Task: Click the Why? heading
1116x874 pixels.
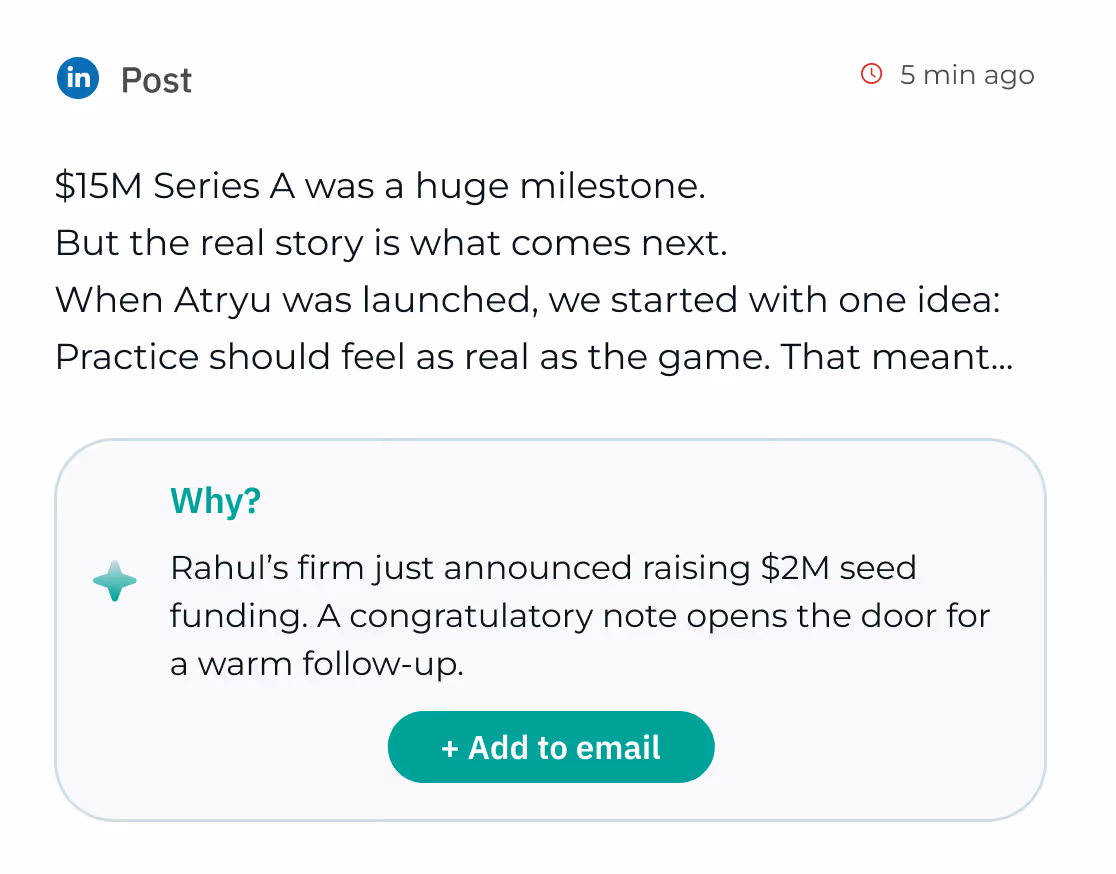Action: [x=216, y=500]
